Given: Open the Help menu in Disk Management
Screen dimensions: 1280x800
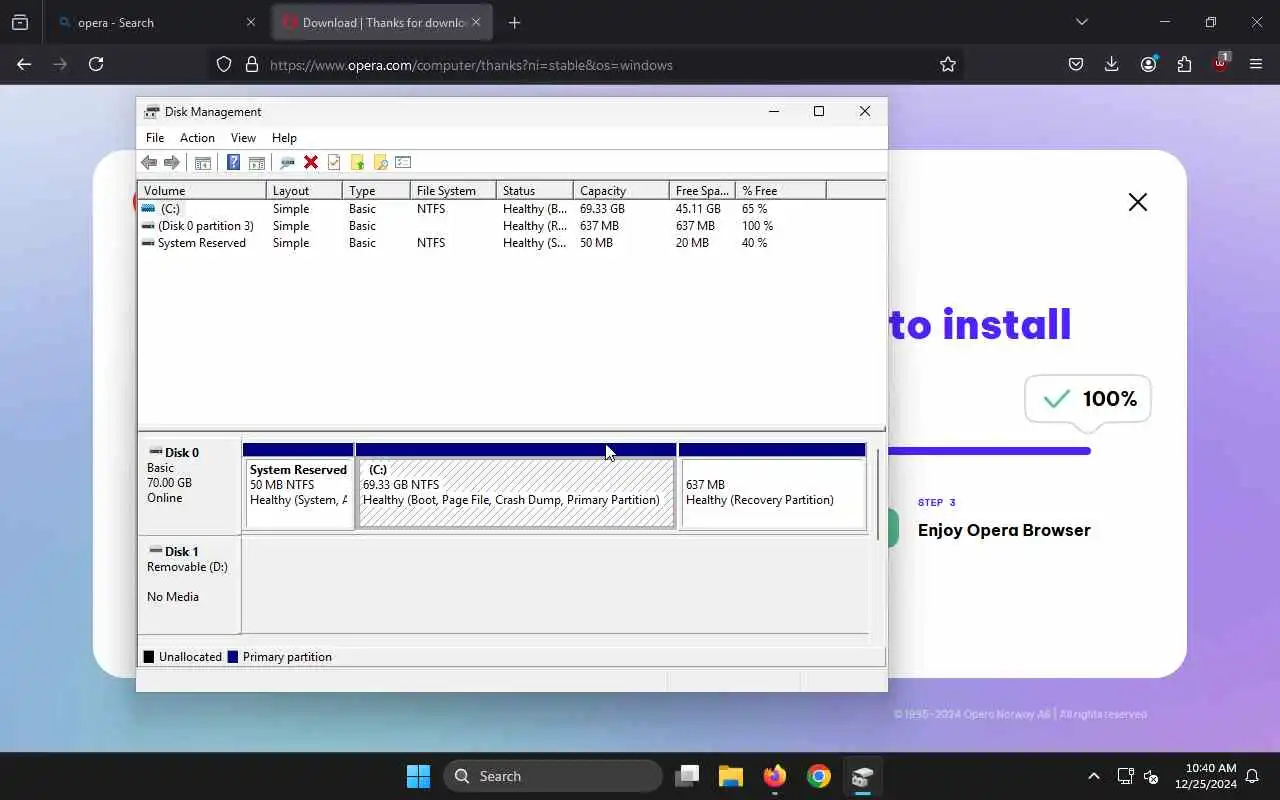Looking at the screenshot, I should pos(284,138).
